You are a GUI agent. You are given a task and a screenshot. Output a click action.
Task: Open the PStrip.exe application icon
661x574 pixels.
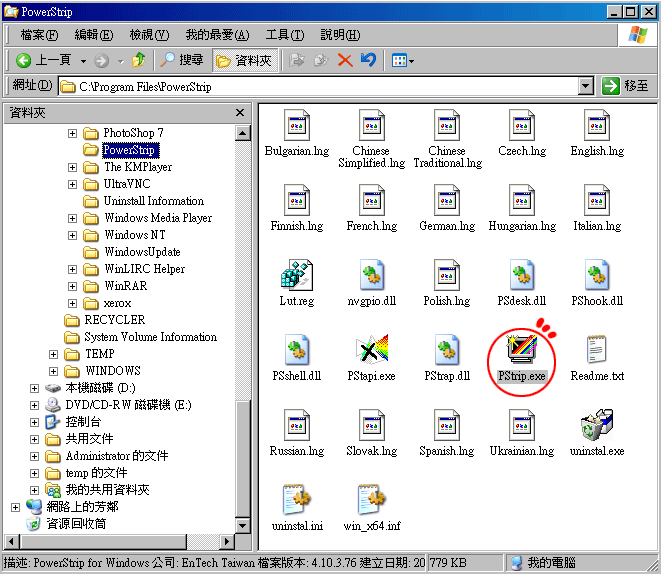point(522,352)
